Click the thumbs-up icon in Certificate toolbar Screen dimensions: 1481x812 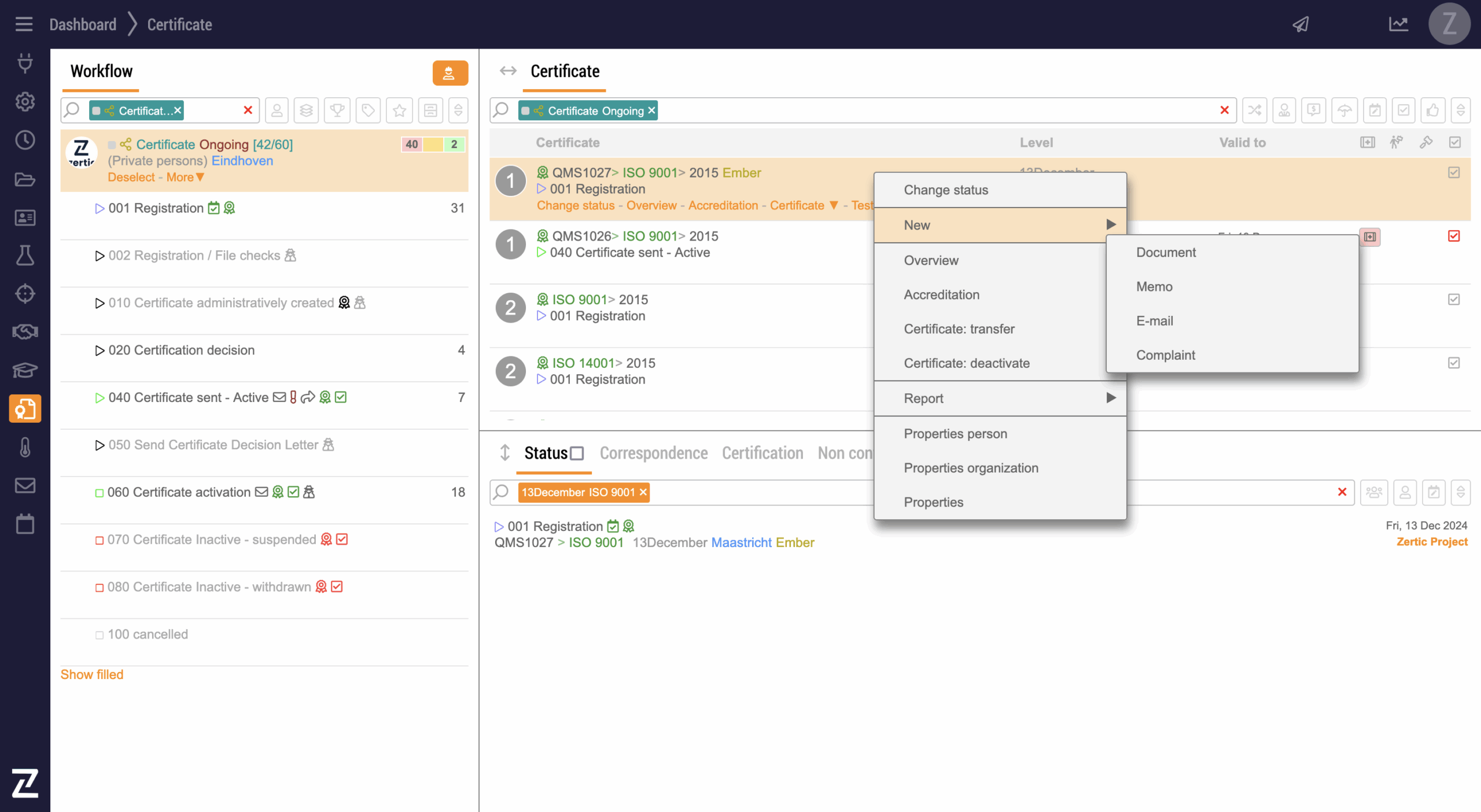1432,110
